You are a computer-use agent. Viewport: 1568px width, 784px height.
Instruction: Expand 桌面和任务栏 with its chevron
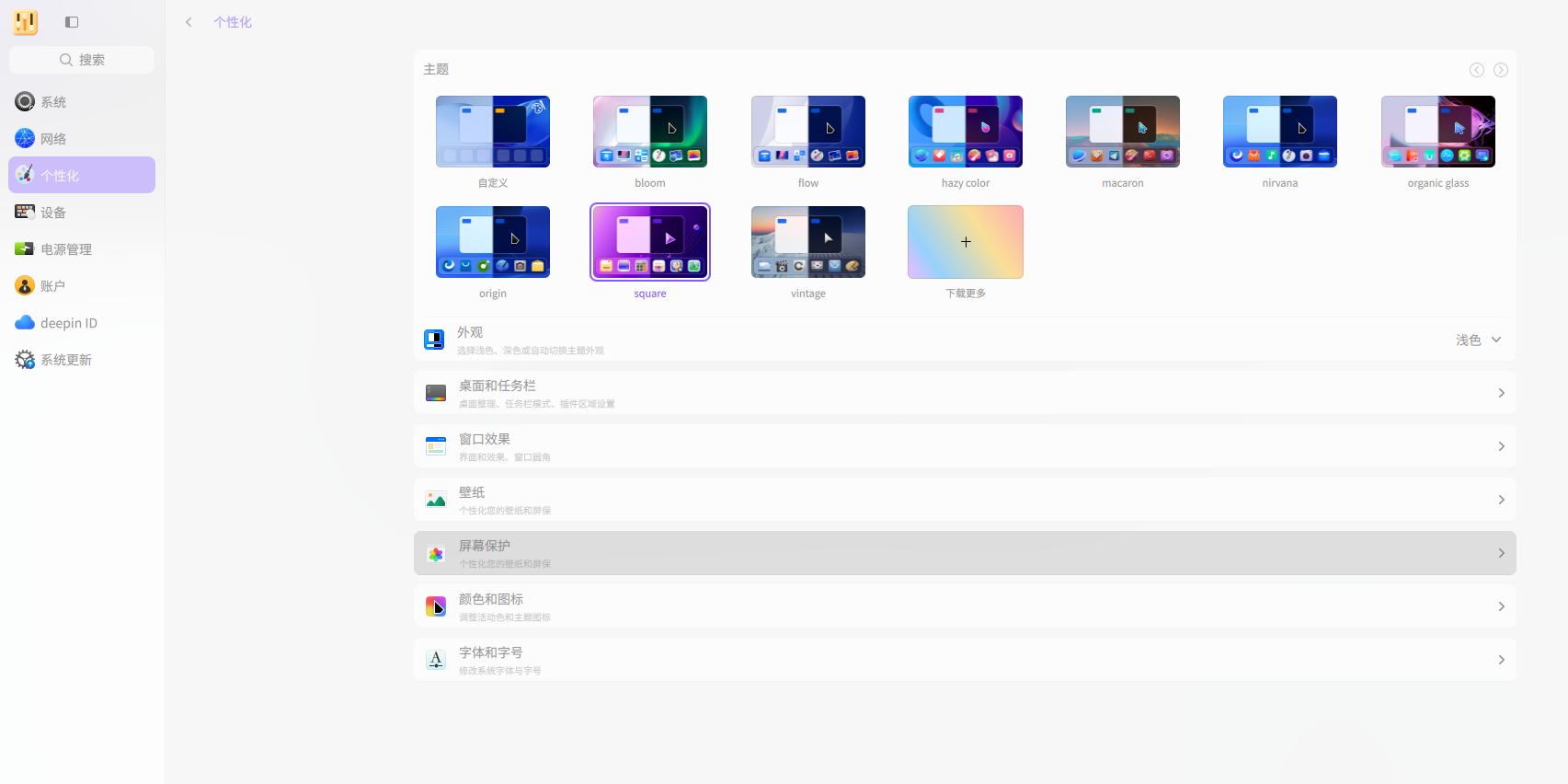(1501, 393)
